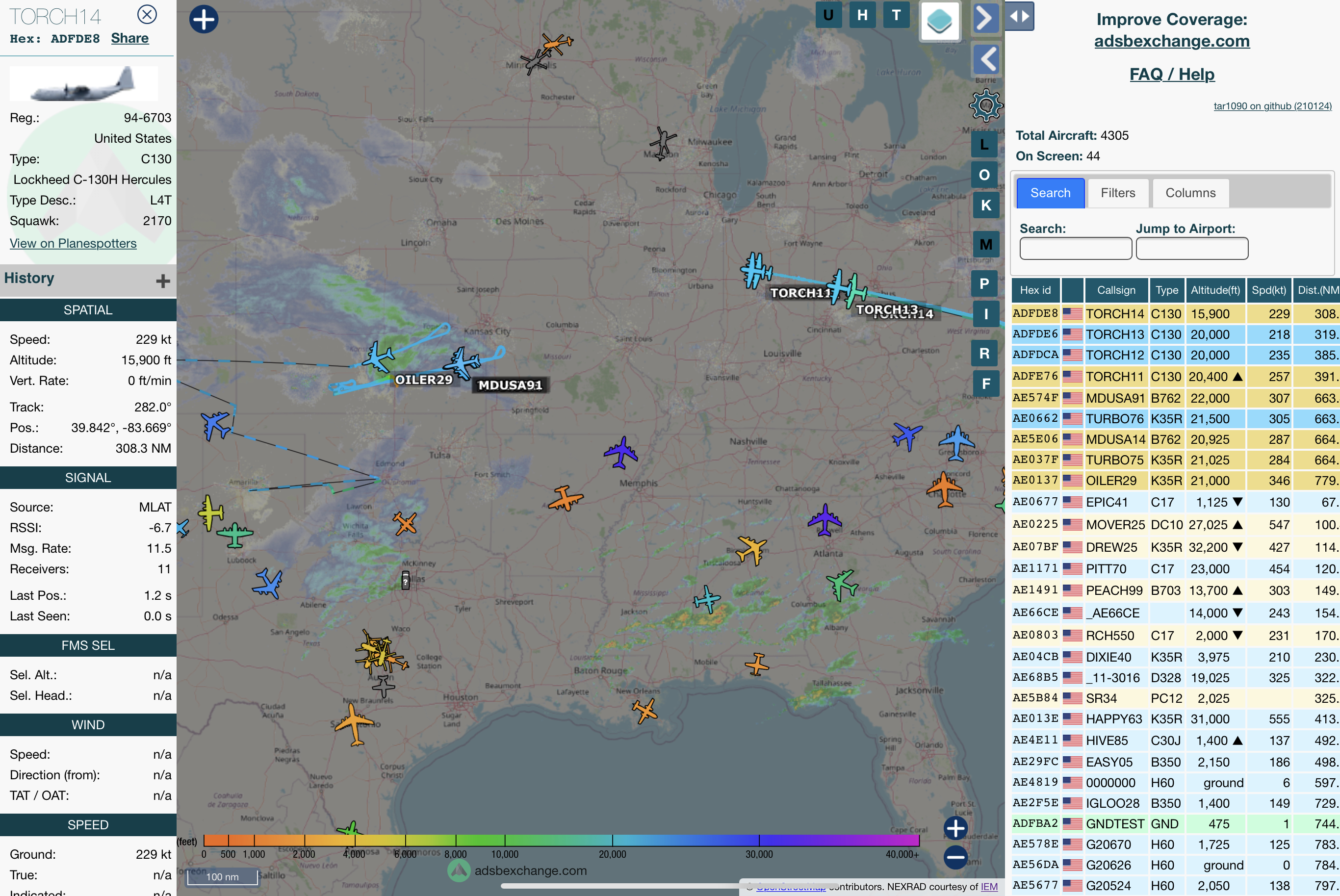This screenshot has width=1340, height=896.
Task: Click the yellow aircraft near Tuscaloosa
Action: (751, 550)
